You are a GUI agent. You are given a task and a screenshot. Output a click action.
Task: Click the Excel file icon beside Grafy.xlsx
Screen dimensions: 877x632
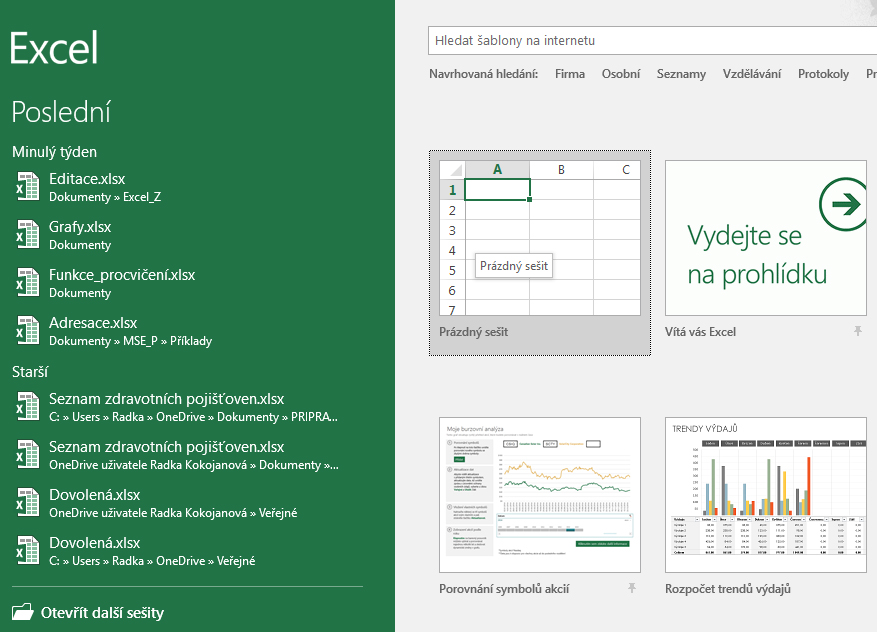27,234
